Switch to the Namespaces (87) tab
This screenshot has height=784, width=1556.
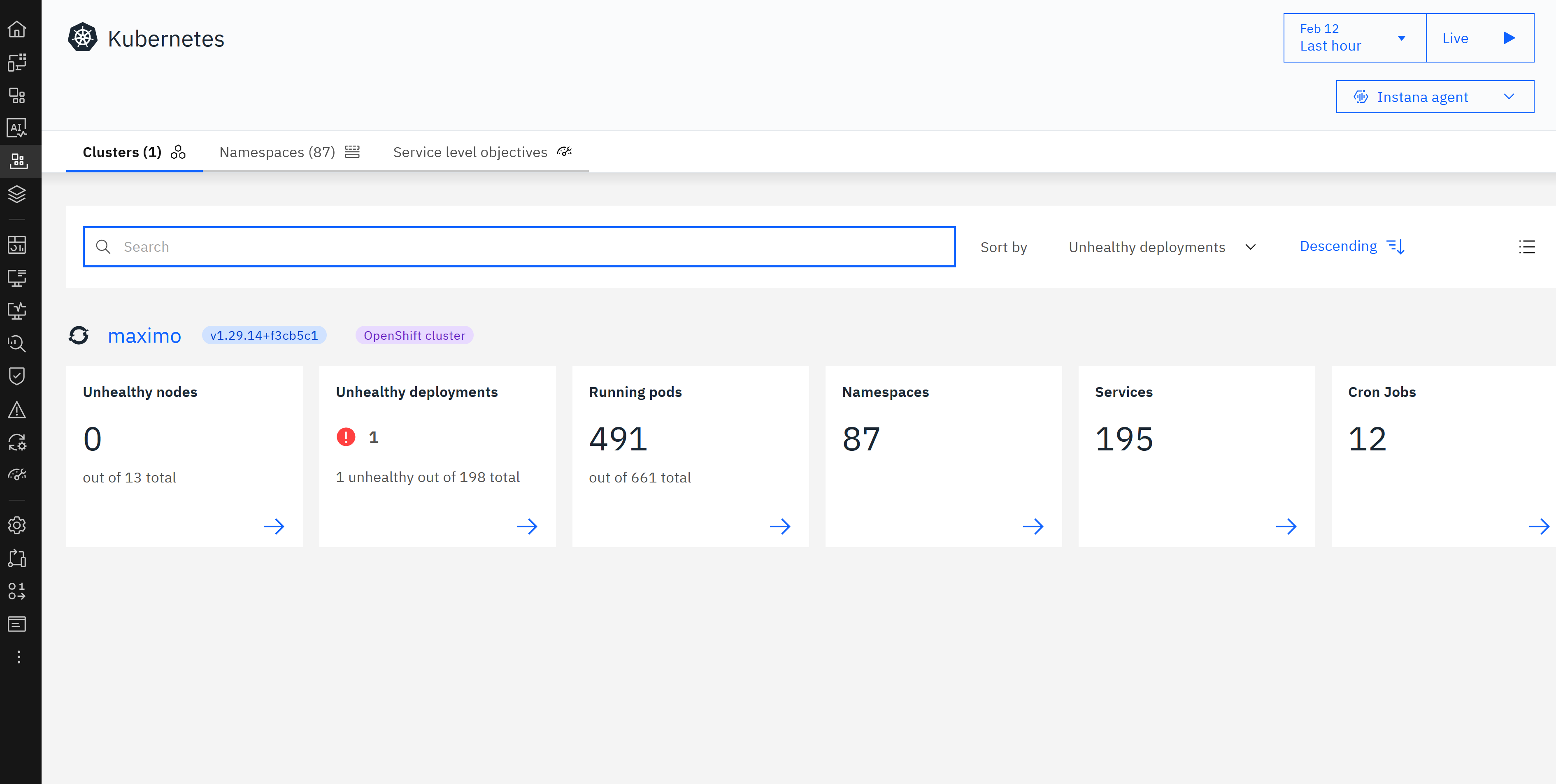tap(289, 152)
